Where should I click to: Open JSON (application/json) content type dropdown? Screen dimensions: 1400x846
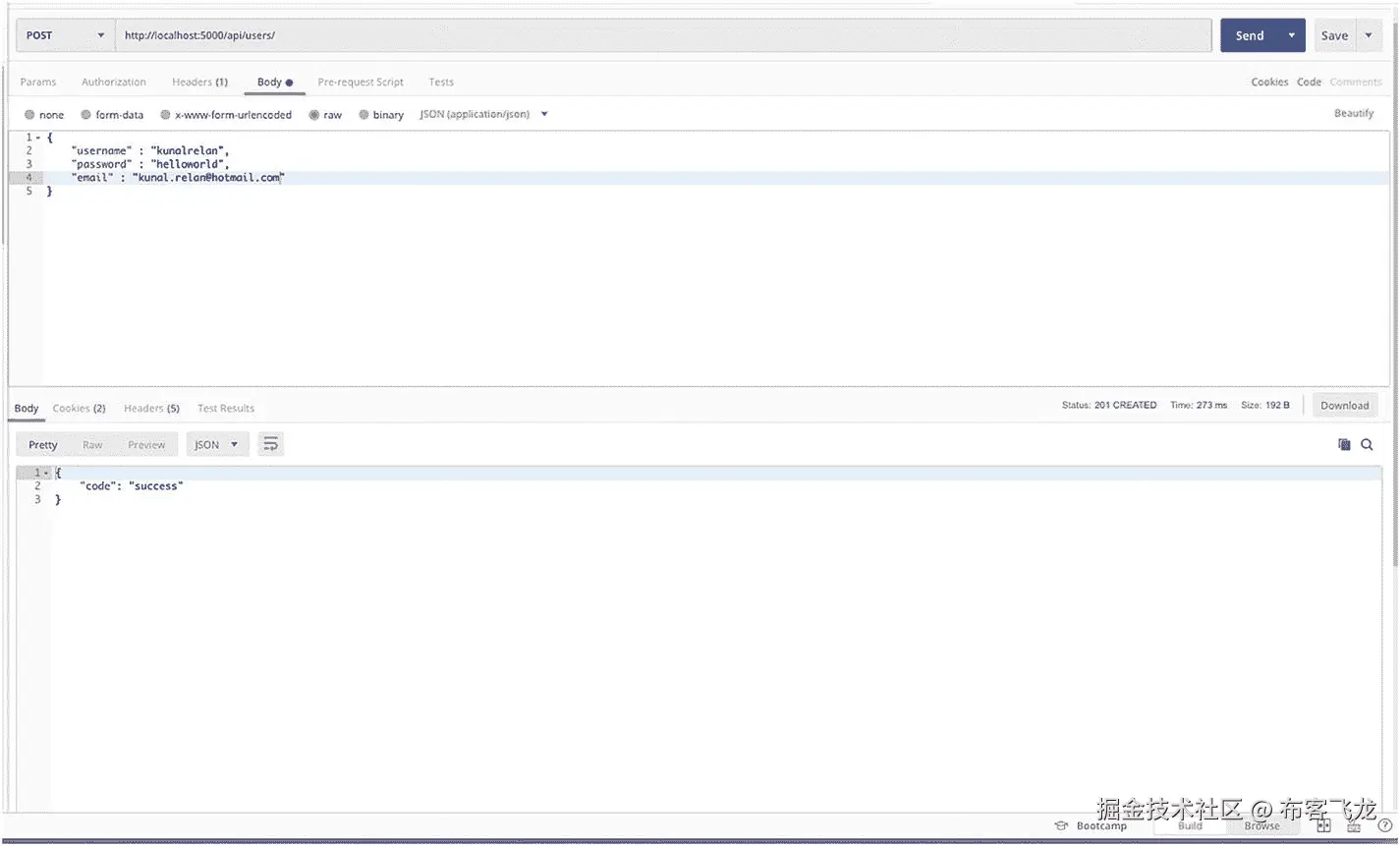pyautogui.click(x=483, y=115)
